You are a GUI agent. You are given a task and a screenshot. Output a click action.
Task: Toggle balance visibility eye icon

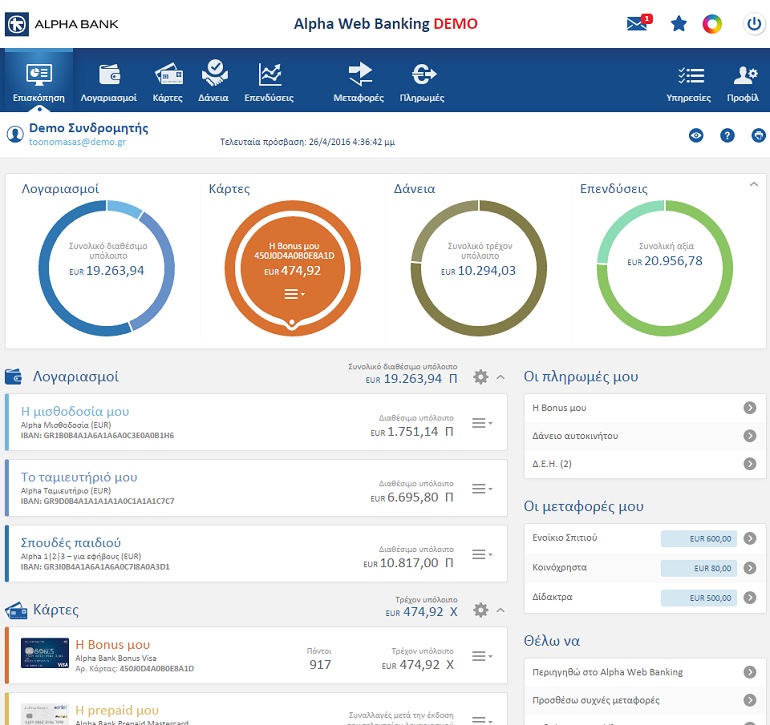pos(696,135)
